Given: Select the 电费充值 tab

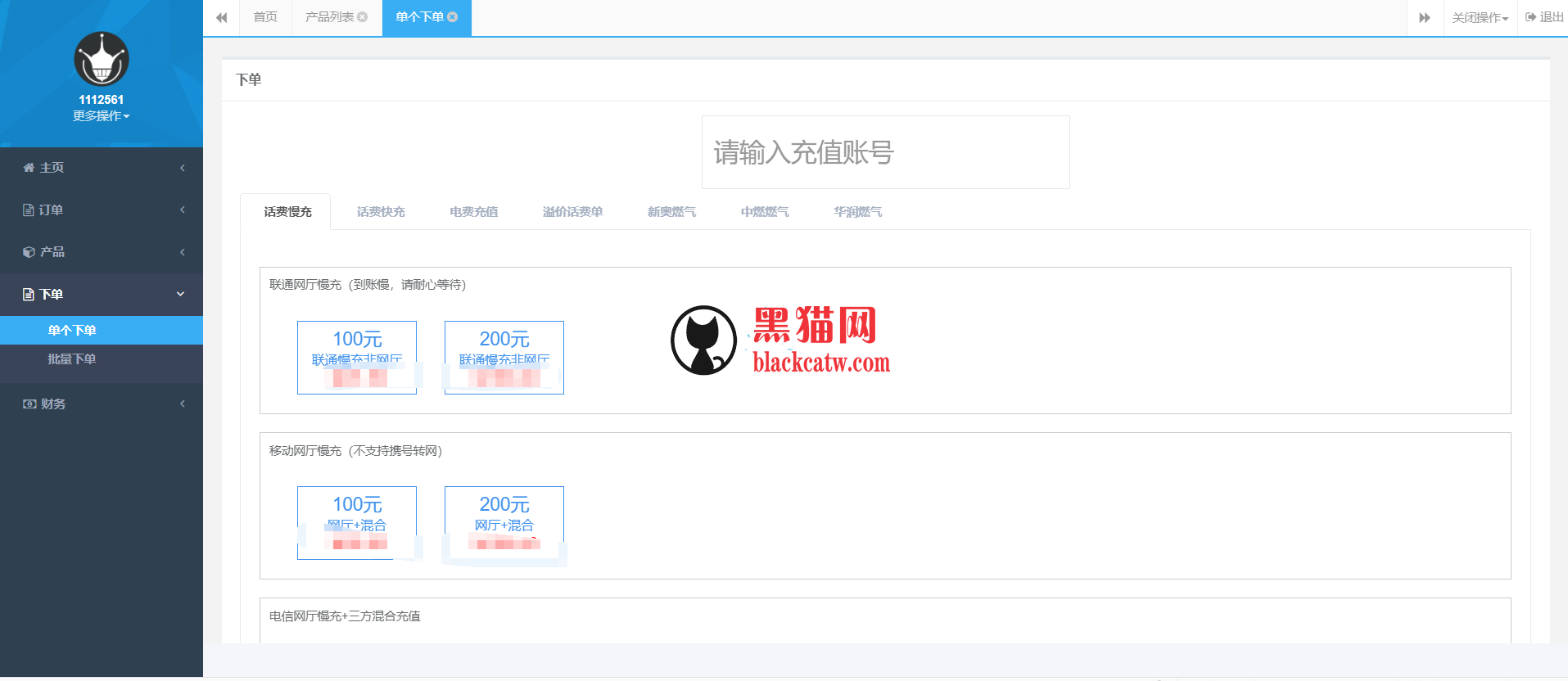Looking at the screenshot, I should pyautogui.click(x=473, y=212).
